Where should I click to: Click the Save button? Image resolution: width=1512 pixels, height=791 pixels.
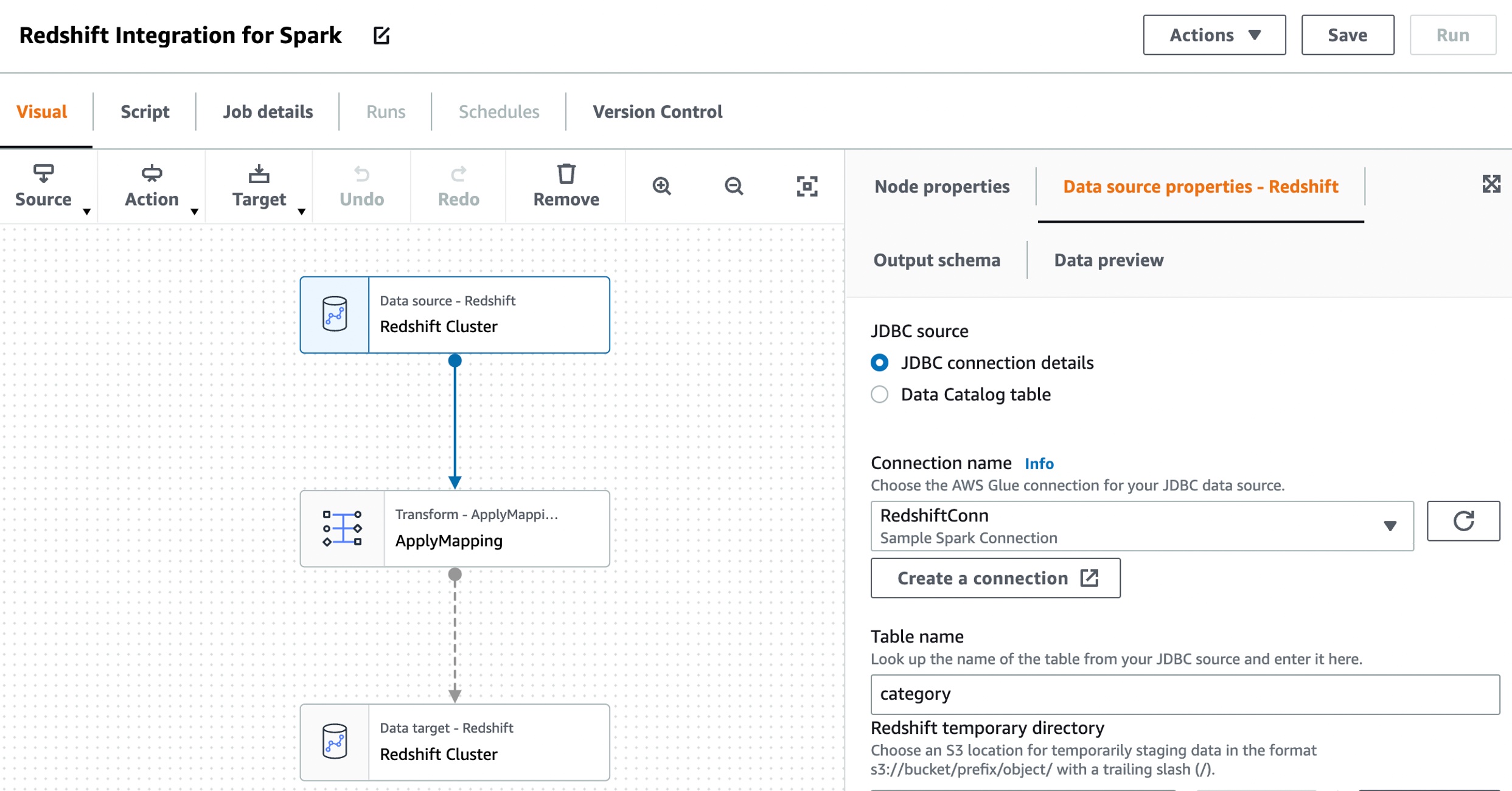[x=1348, y=35]
